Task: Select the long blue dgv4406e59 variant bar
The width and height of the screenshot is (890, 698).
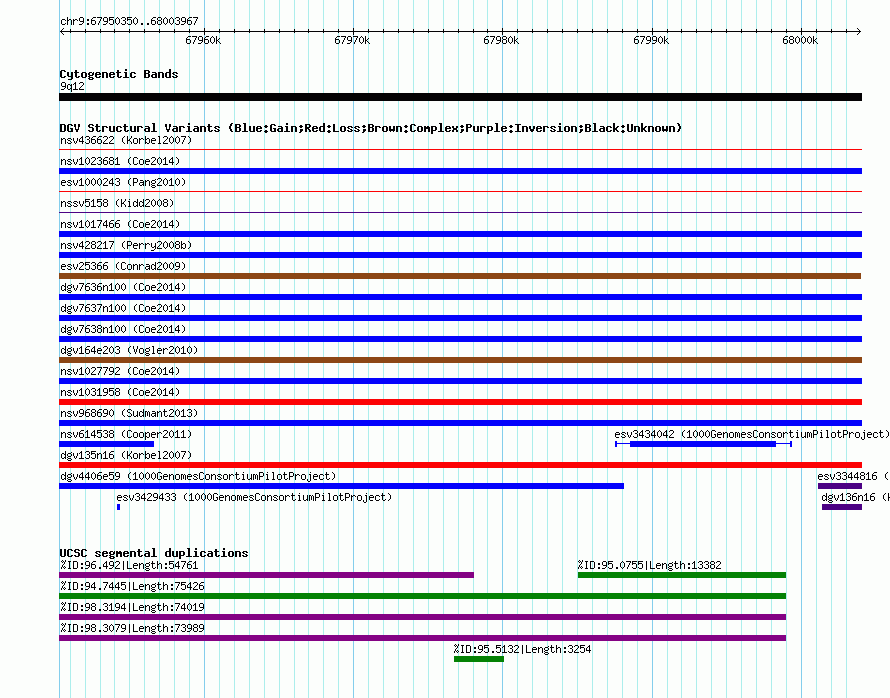Action: (342, 486)
